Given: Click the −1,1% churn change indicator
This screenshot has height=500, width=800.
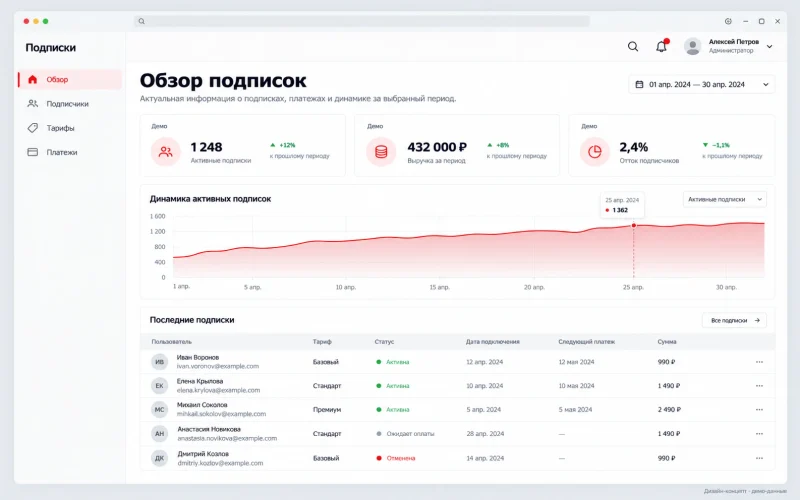Looking at the screenshot, I should pyautogui.click(x=716, y=145).
